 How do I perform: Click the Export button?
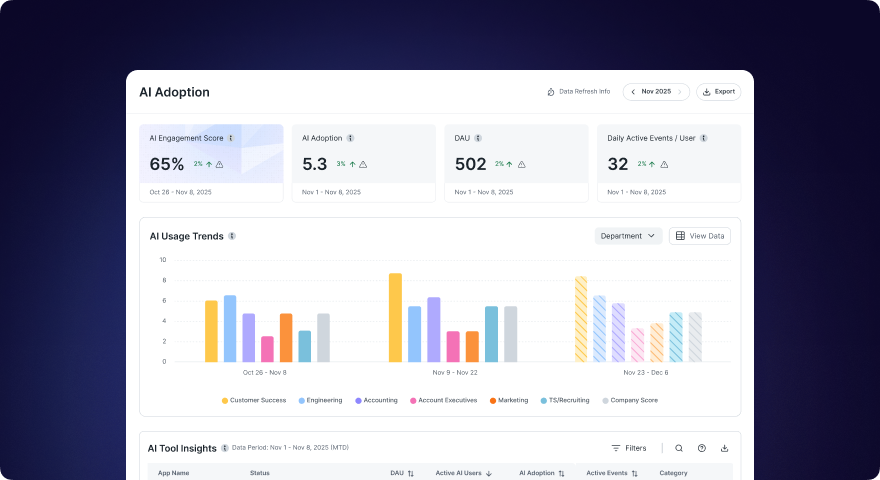719,92
